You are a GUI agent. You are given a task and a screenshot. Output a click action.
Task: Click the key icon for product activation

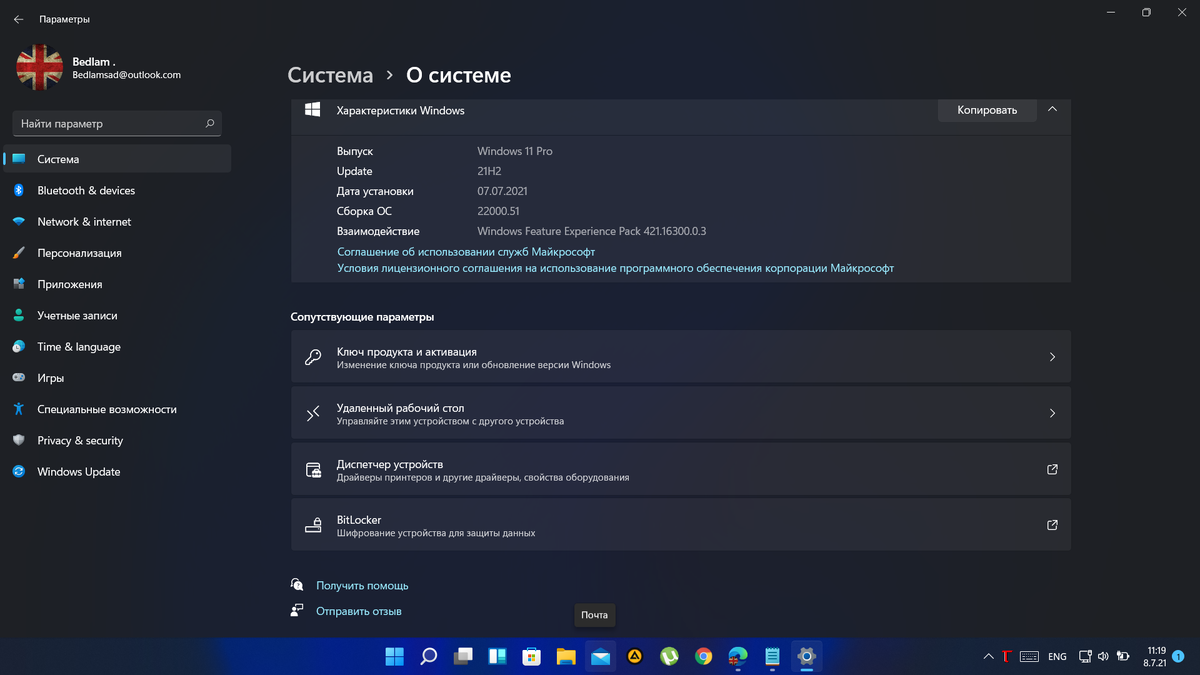pos(313,357)
